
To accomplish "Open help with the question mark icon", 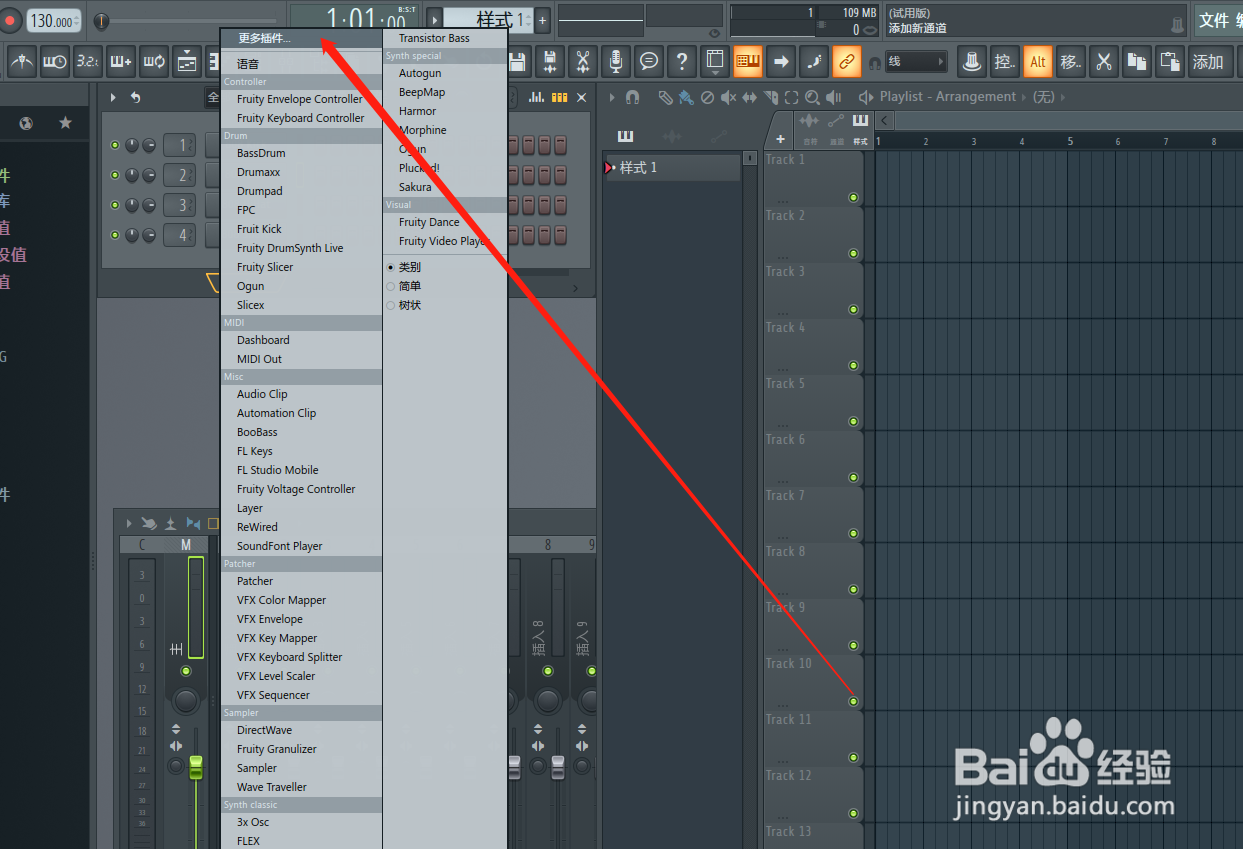I will click(x=682, y=62).
